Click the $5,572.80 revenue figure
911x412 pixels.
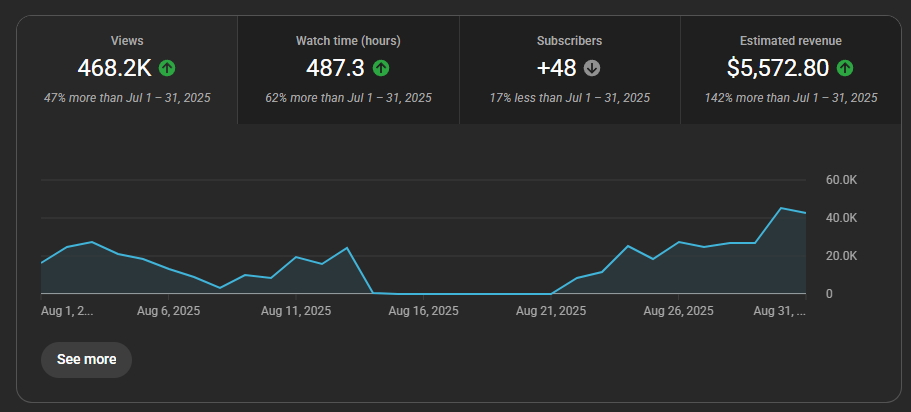click(x=779, y=68)
